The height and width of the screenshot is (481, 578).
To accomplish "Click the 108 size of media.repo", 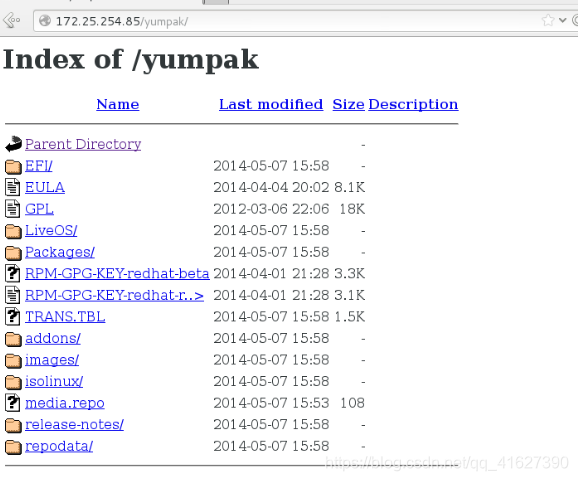I will [x=352, y=403].
